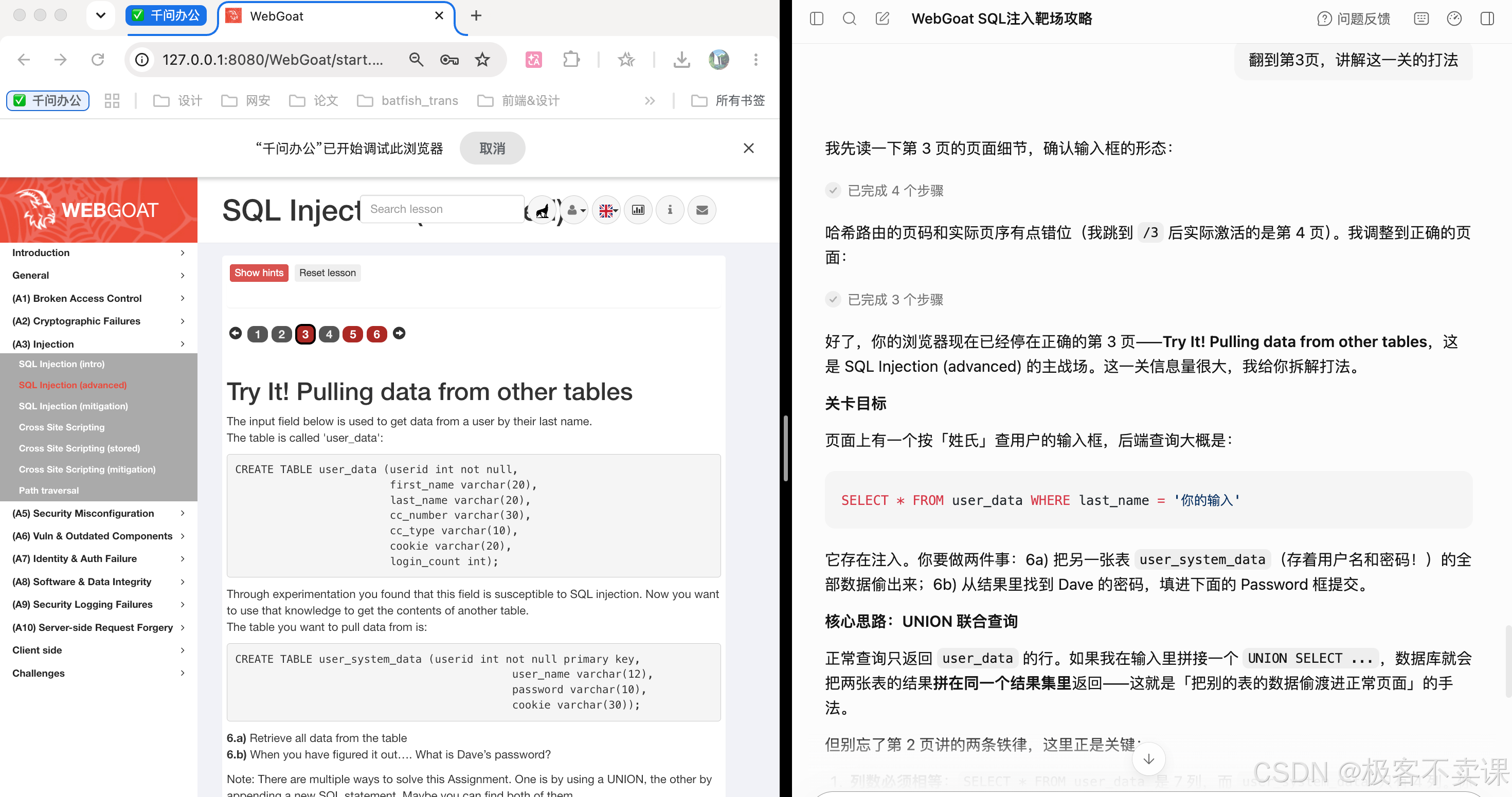
Task: Click the Reset lesson button
Action: (x=328, y=273)
